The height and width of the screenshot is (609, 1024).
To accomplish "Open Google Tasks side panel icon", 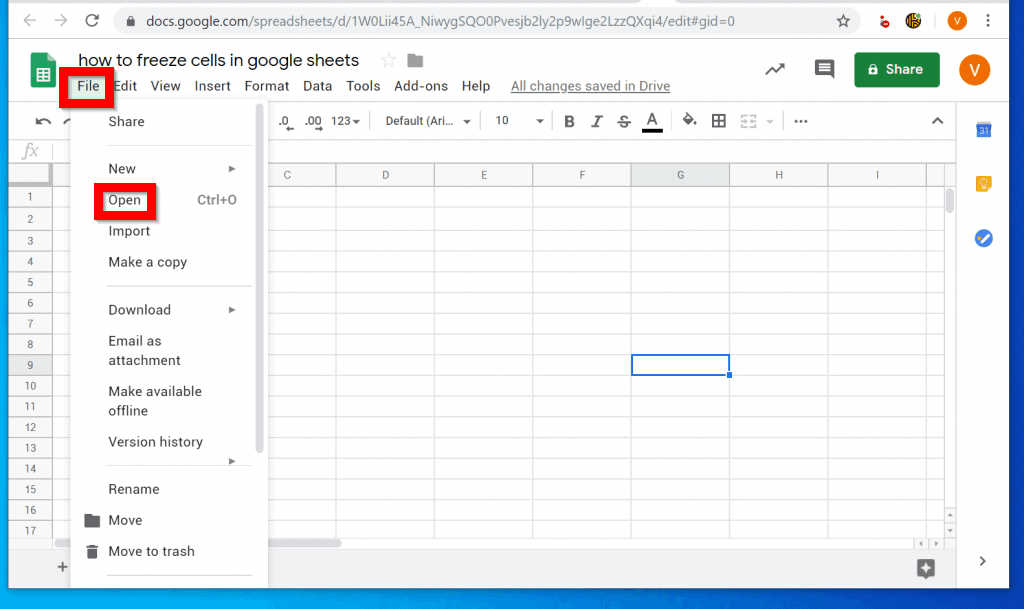I will pos(984,238).
